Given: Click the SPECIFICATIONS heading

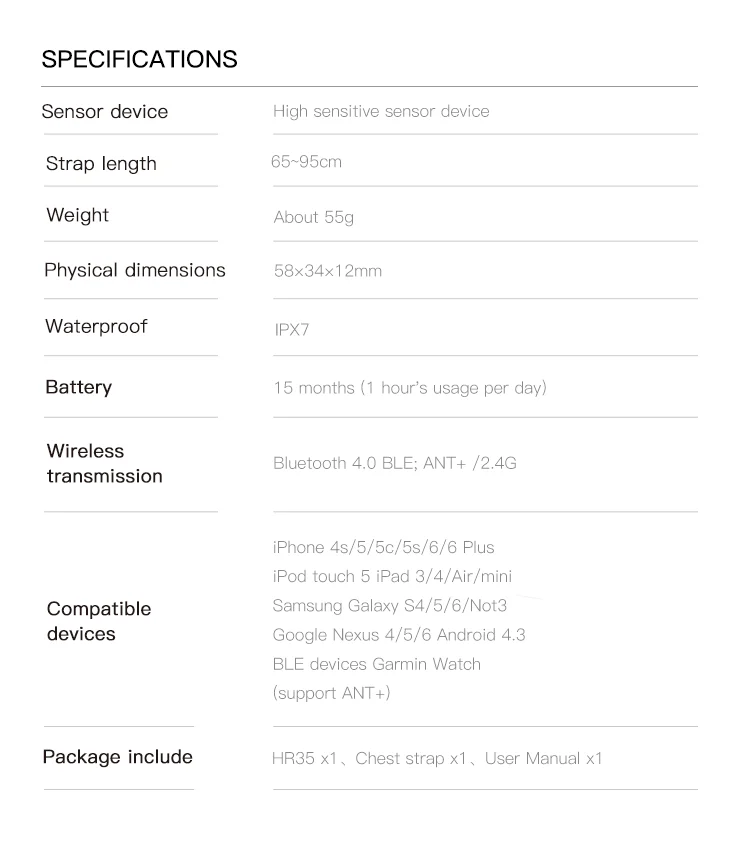Looking at the screenshot, I should (x=139, y=59).
